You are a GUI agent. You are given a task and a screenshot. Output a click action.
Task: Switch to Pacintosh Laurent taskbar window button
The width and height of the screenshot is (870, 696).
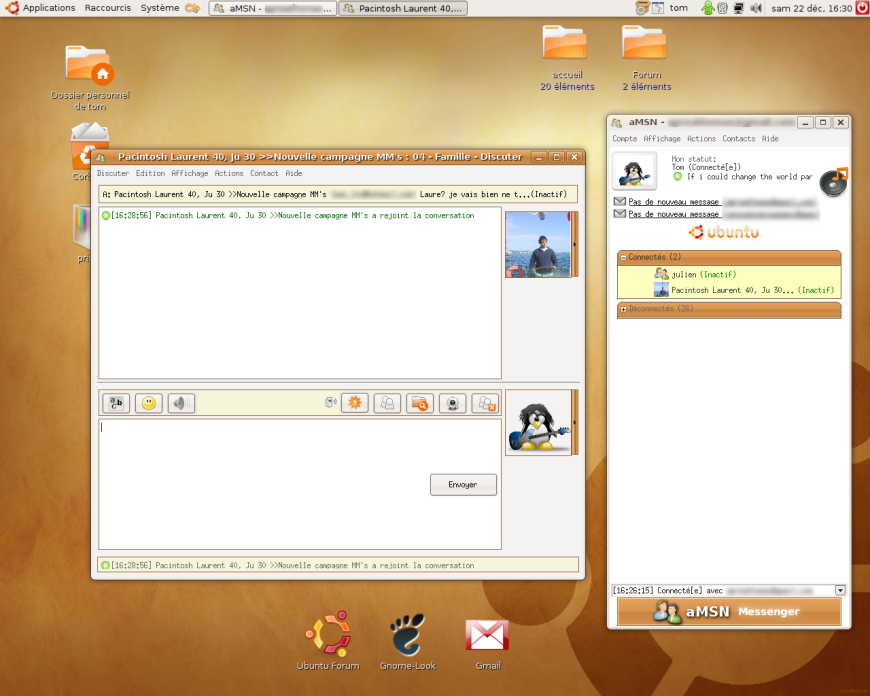tap(403, 8)
